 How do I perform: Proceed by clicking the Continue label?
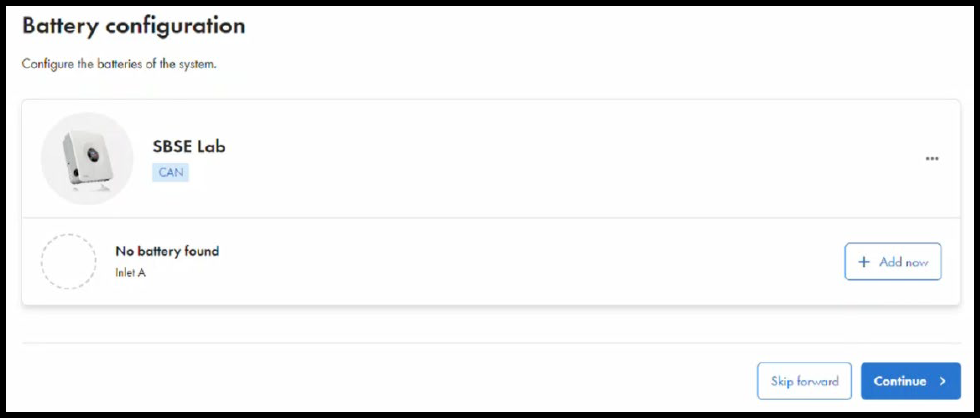[899, 381]
